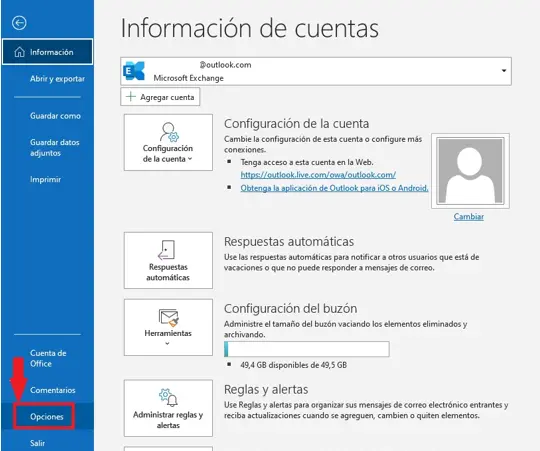
Task: Click the Cambiar link under the photo
Action: tap(468, 217)
